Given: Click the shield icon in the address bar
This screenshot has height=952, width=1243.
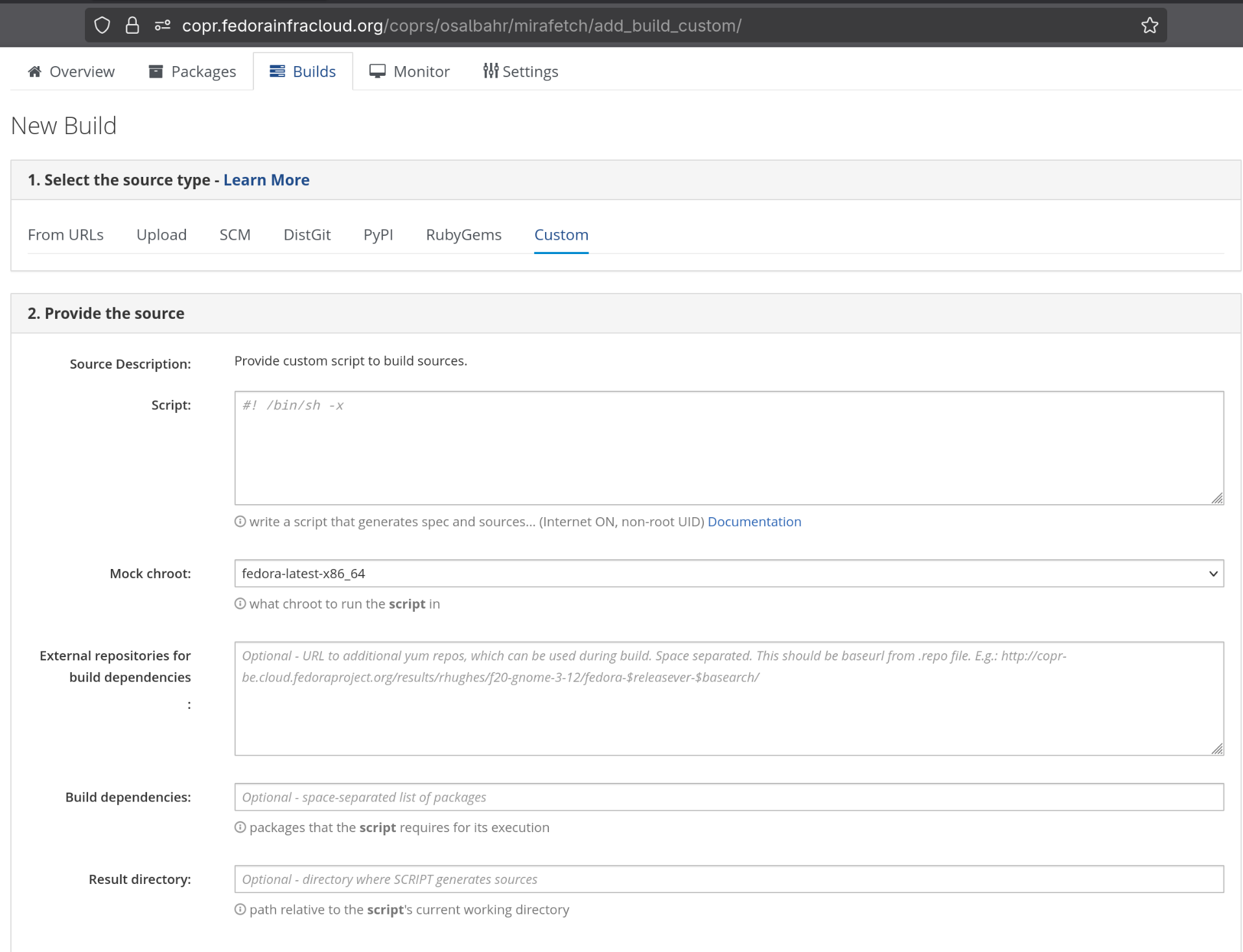Looking at the screenshot, I should point(102,25).
